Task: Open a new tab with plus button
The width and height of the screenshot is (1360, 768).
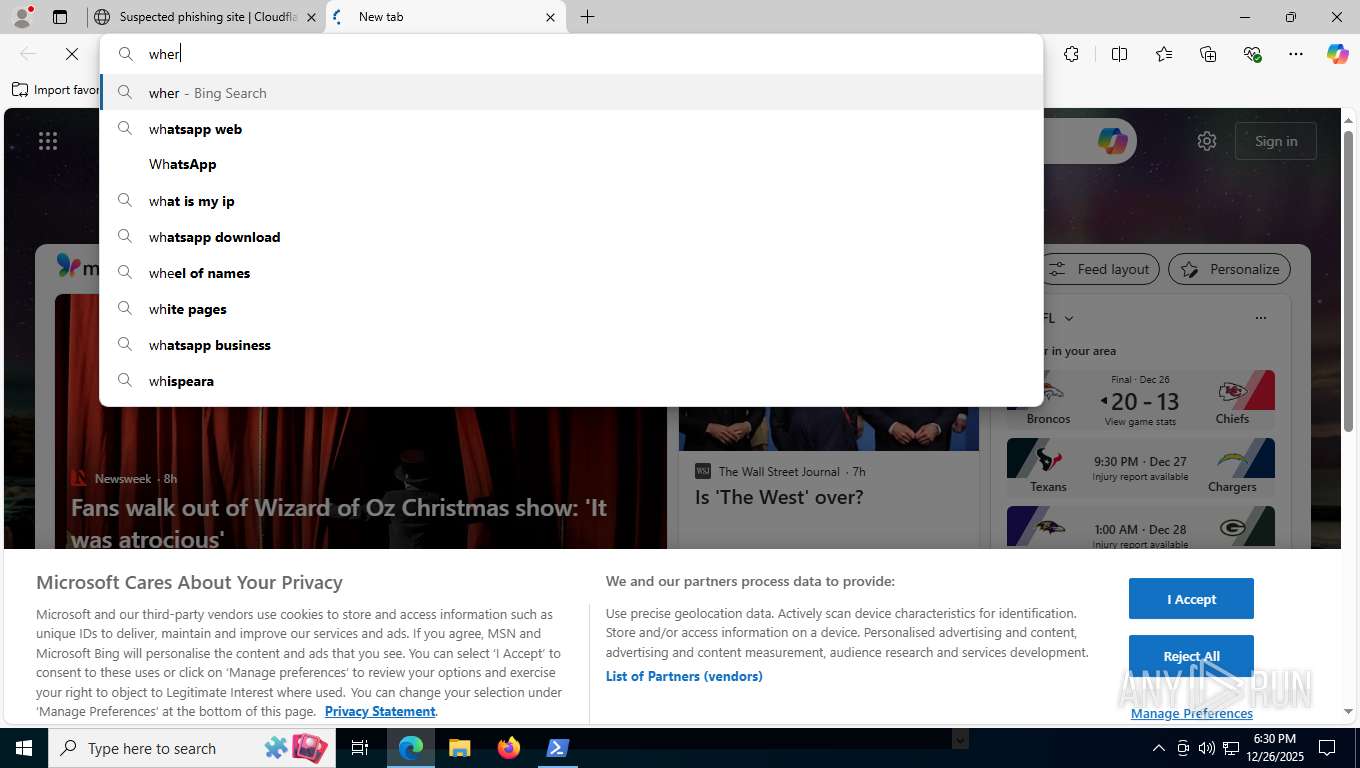Action: point(587,17)
